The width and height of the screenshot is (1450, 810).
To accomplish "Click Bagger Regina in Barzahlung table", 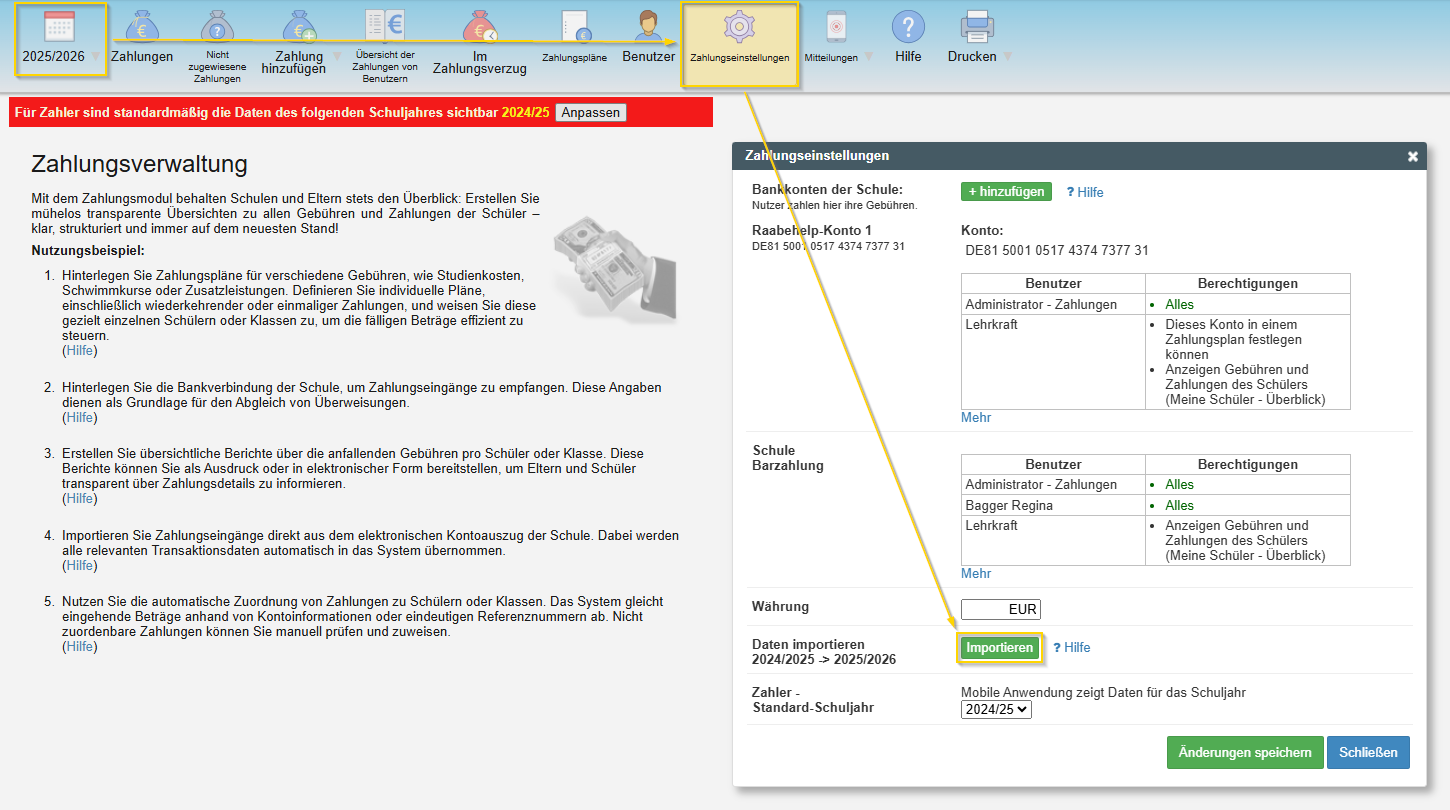I will pyautogui.click(x=1009, y=505).
